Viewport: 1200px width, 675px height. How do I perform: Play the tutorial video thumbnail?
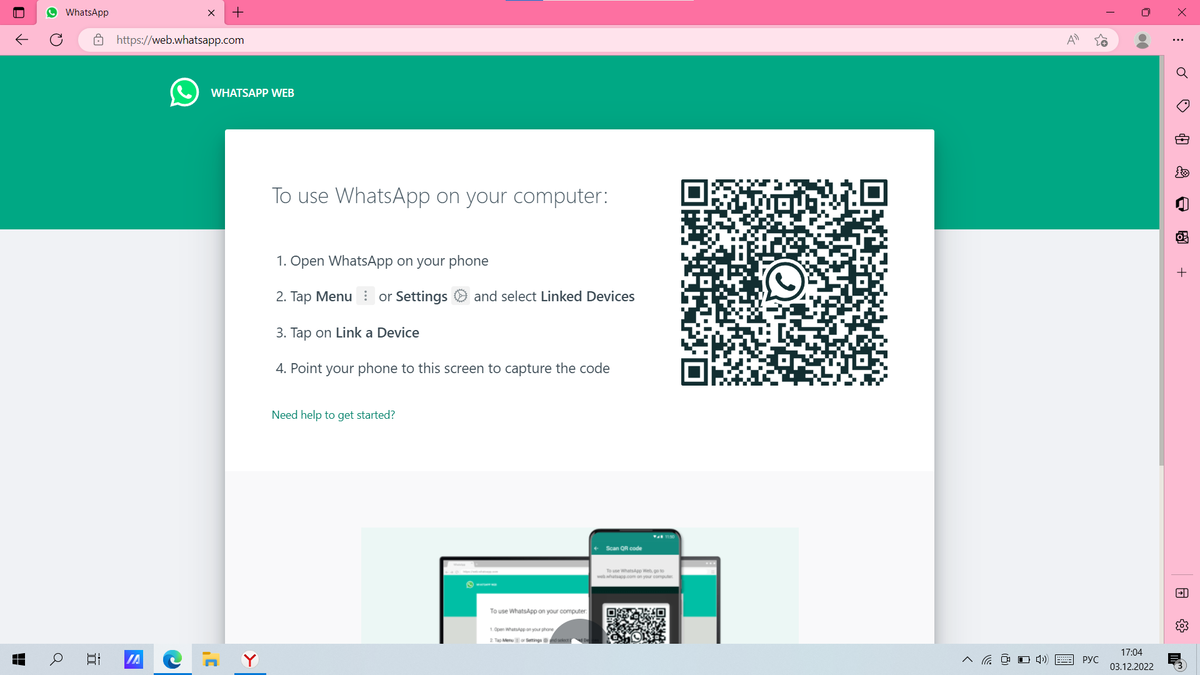(579, 585)
